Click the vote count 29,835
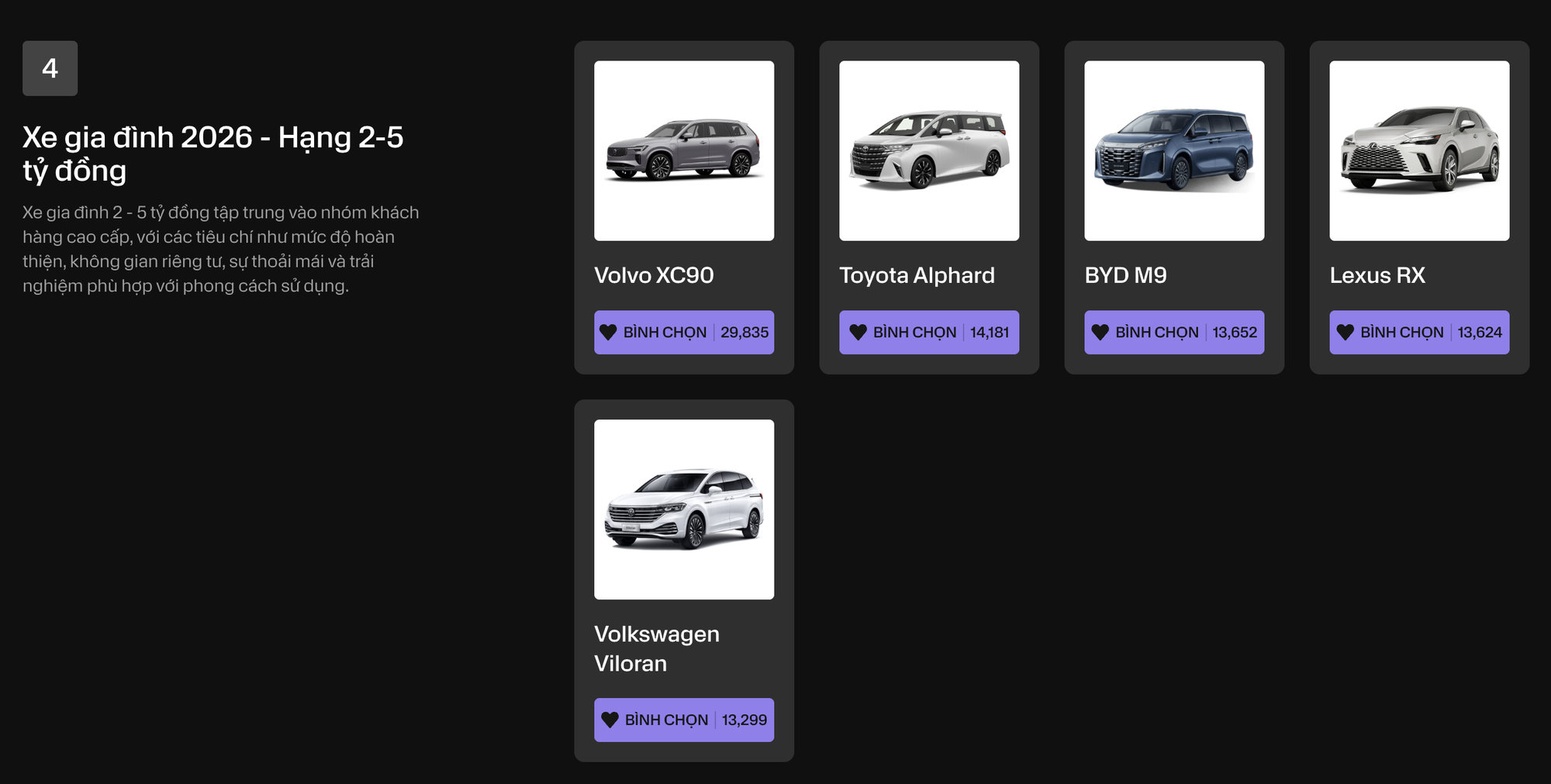This screenshot has height=784, width=1551. click(x=744, y=332)
